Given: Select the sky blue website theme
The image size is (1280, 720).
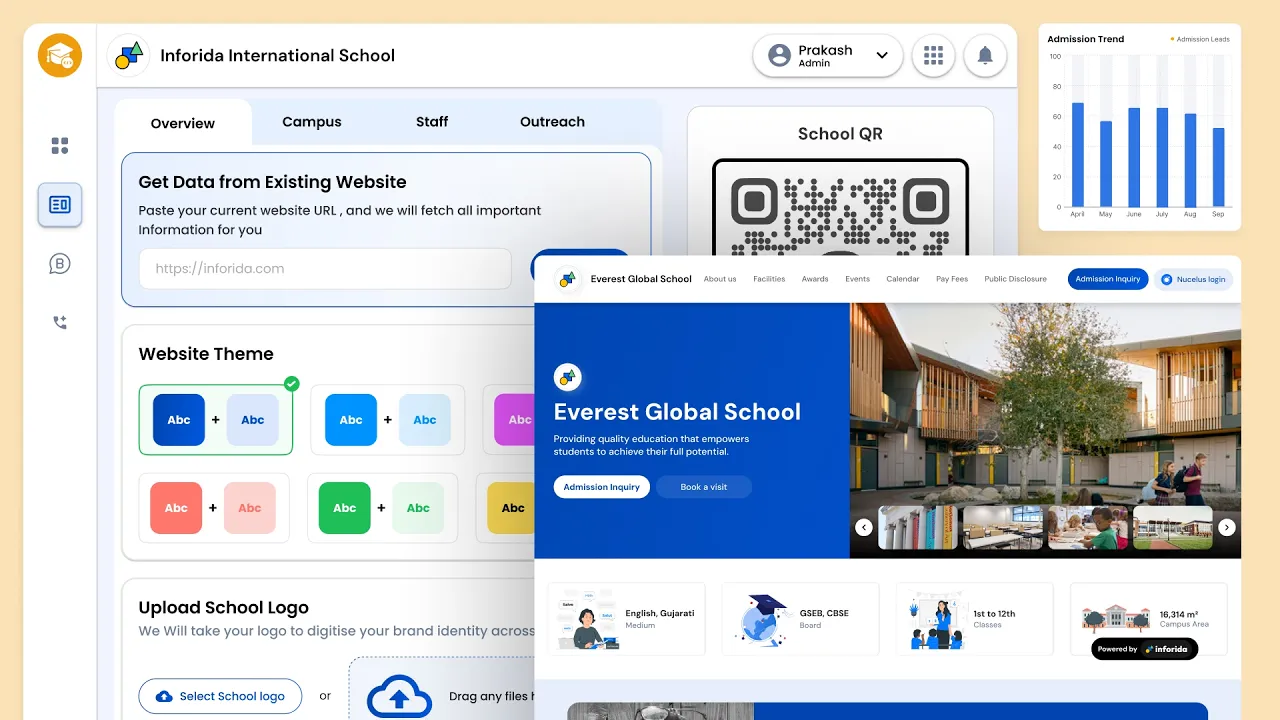Looking at the screenshot, I should pyautogui.click(x=388, y=420).
